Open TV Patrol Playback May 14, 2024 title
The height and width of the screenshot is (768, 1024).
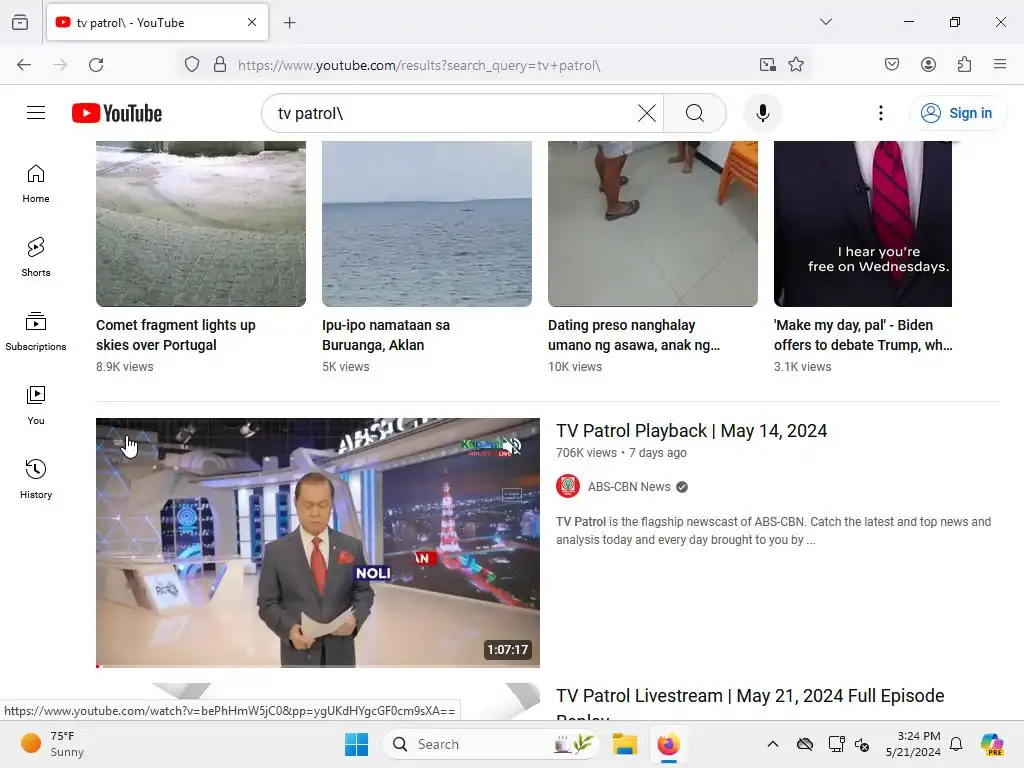pyautogui.click(x=692, y=431)
